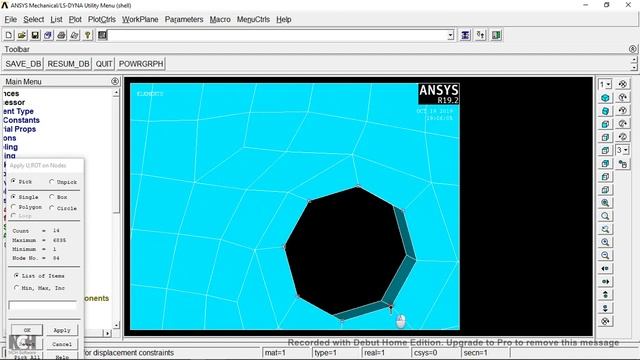Image resolution: width=640 pixels, height=360 pixels.
Task: Choose the List of Items radio option
Action: tap(16, 276)
